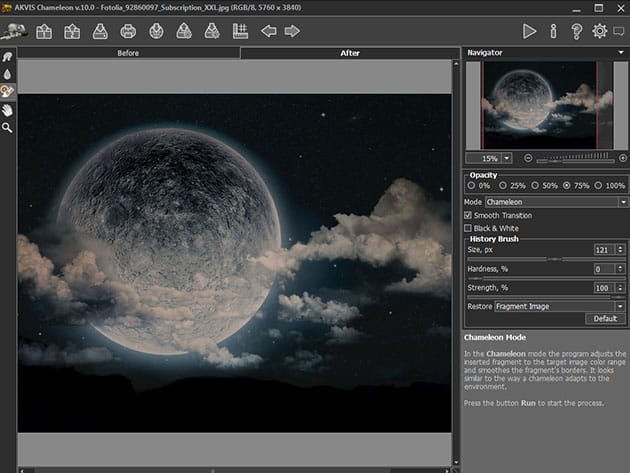Enable the Black & White checkbox
The height and width of the screenshot is (473, 630).
coord(469,229)
